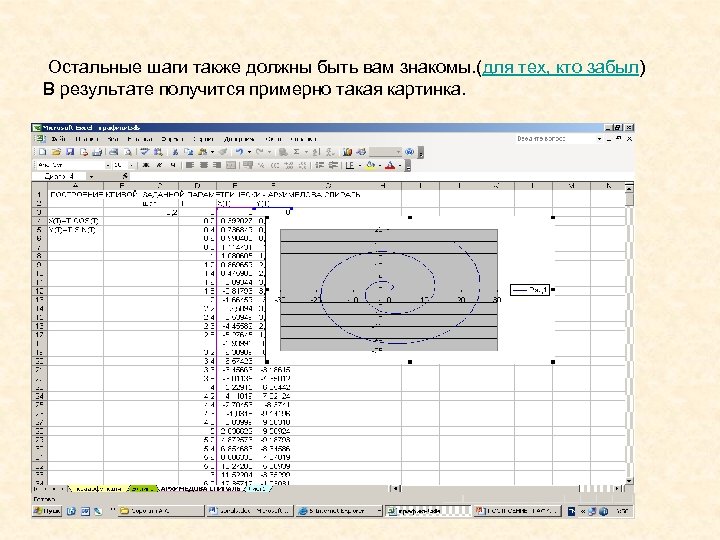Image resolution: width=720 pixels, height=540 pixels.
Task: Align cell text to the right
Action: click(x=217, y=165)
